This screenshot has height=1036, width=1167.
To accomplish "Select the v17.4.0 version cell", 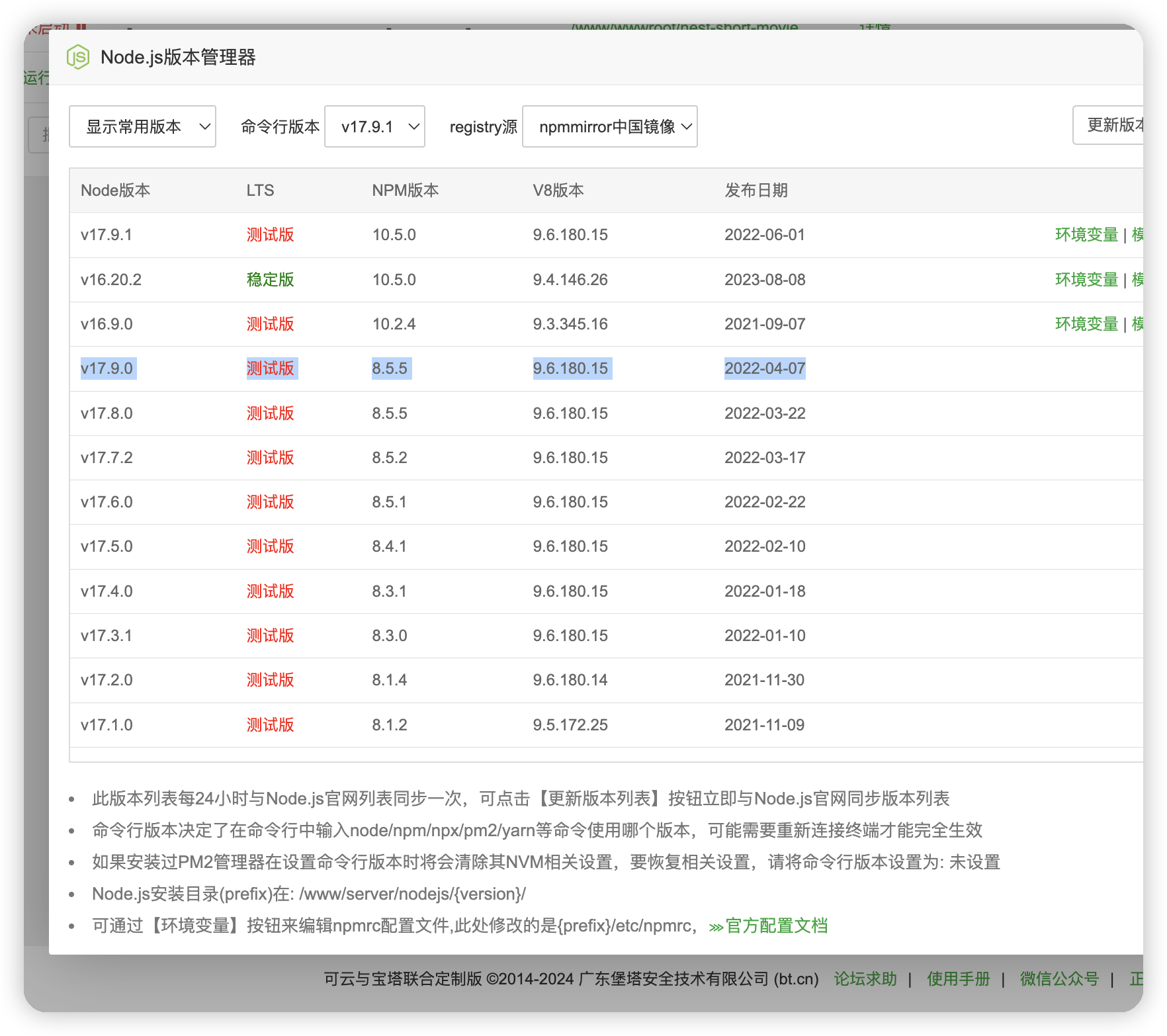I will [107, 591].
